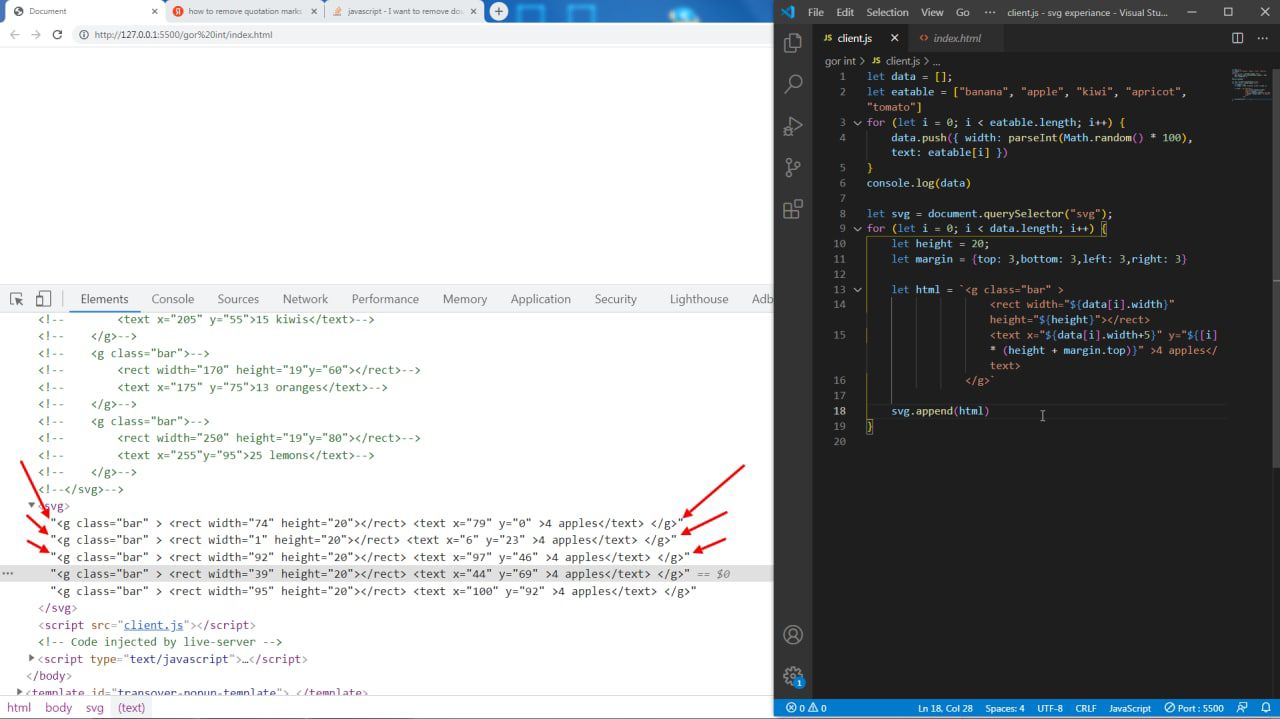The height and width of the screenshot is (719, 1280).
Task: Click the DevTools inspect element icon
Action: point(17,299)
